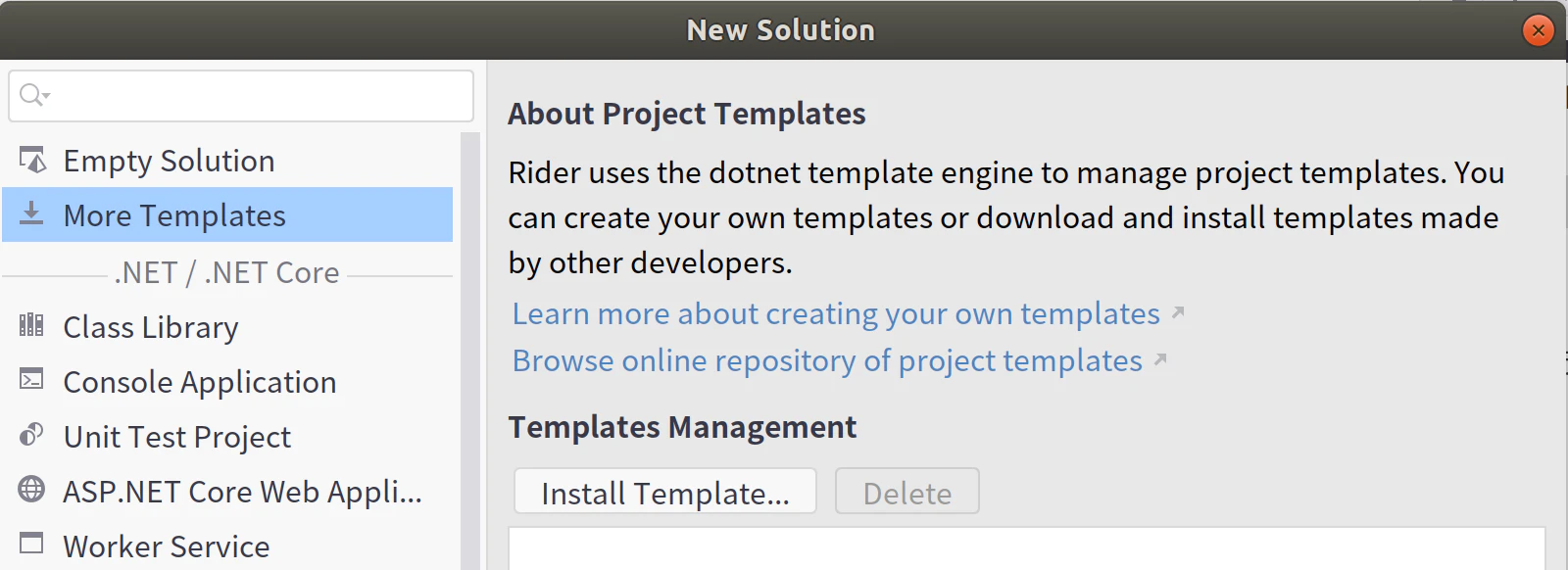Pick ASP.NET Core Web Application template
Image resolution: width=1568 pixels, height=570 pixels.
(227, 492)
